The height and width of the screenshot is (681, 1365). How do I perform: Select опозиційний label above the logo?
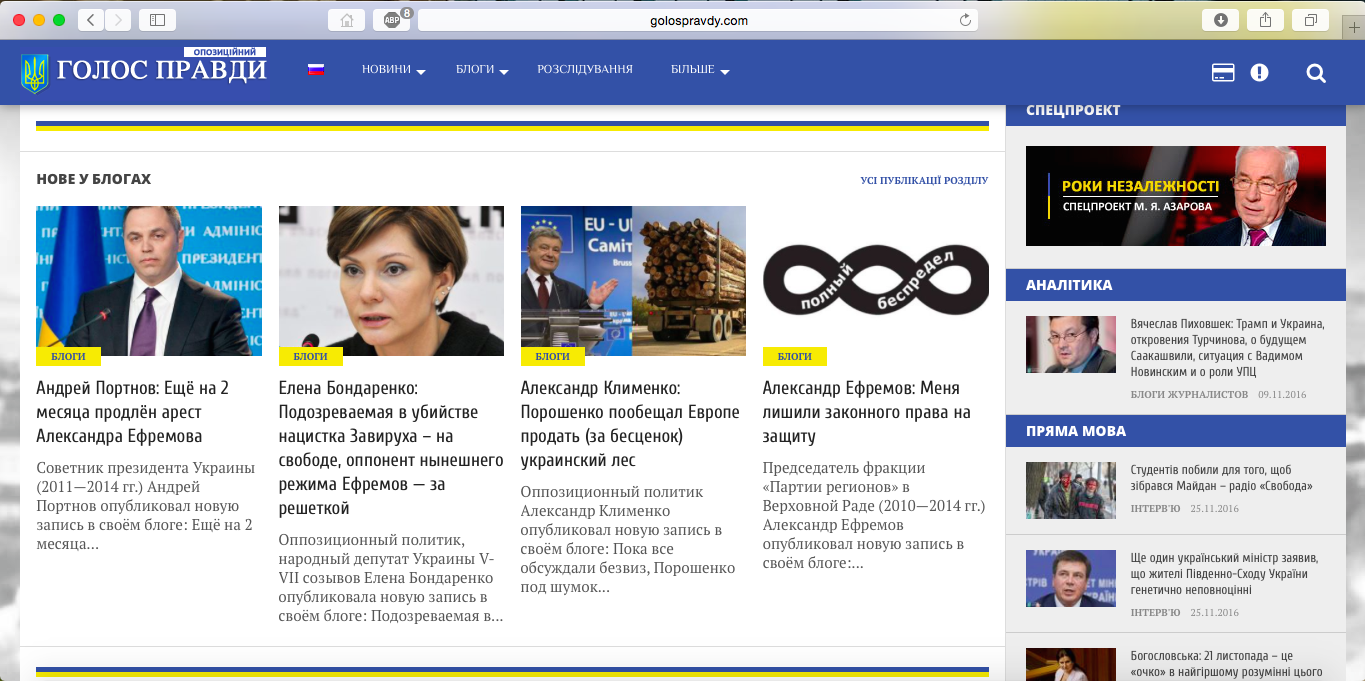[x=225, y=52]
